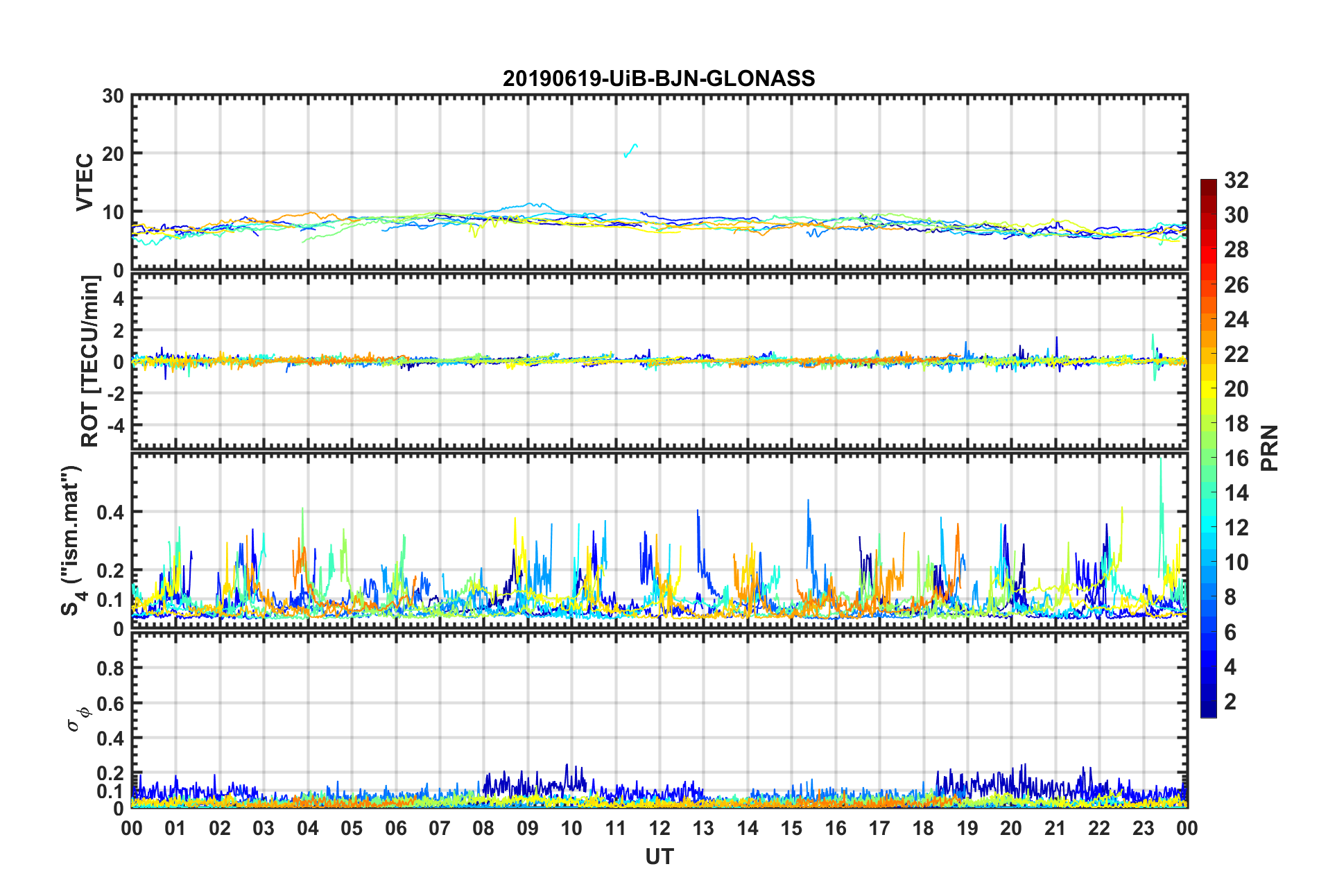This screenshot has height=896, width=1319.
Task: Click x-axis tick label 06
Action: (x=396, y=828)
